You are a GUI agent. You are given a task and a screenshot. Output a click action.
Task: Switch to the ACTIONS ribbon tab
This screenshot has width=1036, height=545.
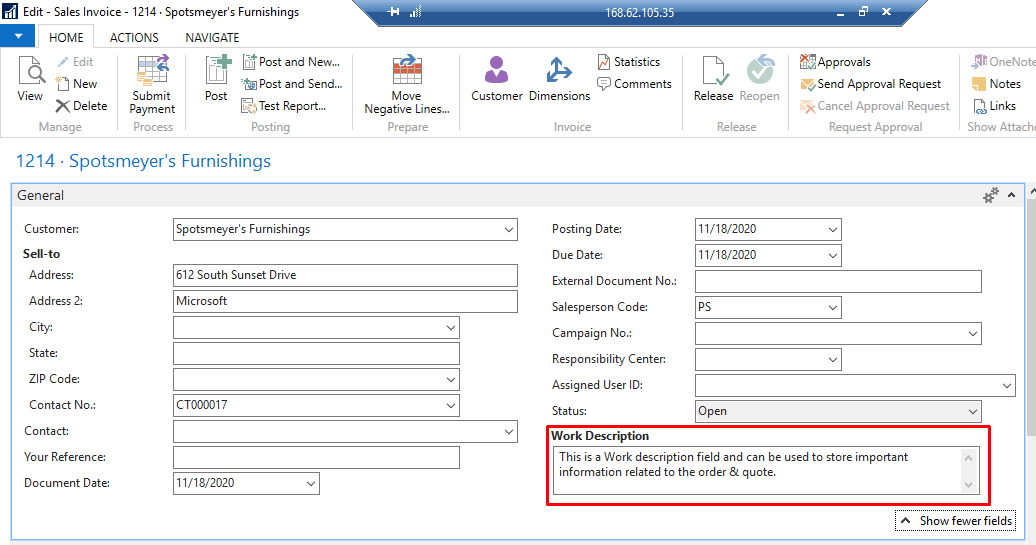[x=134, y=38]
